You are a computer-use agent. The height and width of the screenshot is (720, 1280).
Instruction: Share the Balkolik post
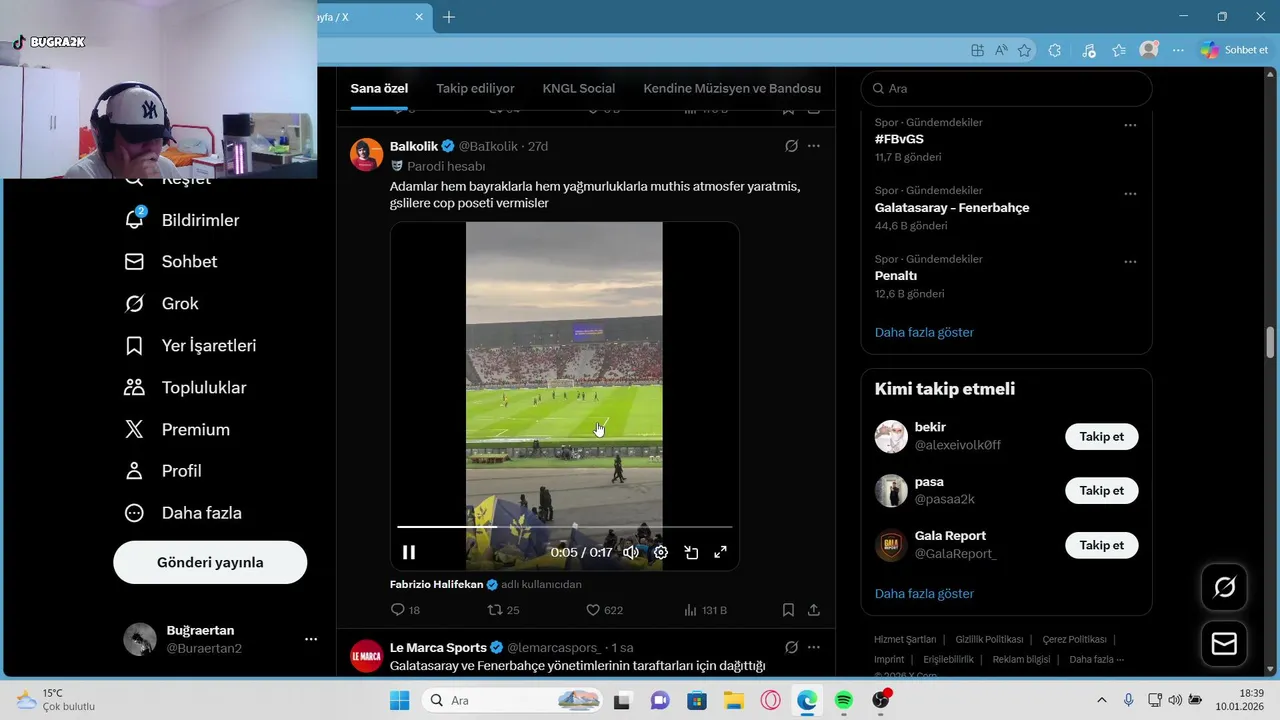(x=814, y=610)
